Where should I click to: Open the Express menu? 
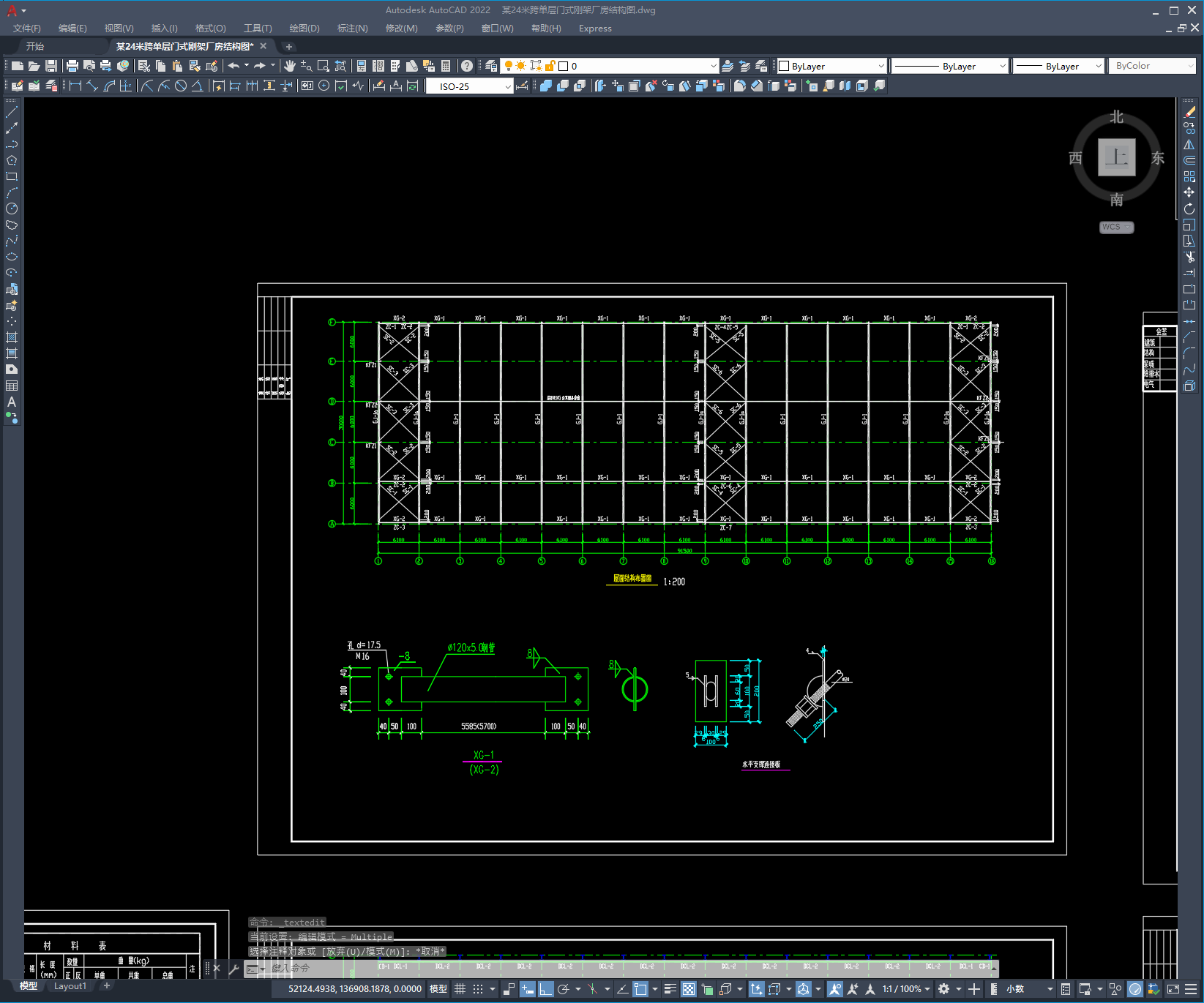pyautogui.click(x=595, y=29)
